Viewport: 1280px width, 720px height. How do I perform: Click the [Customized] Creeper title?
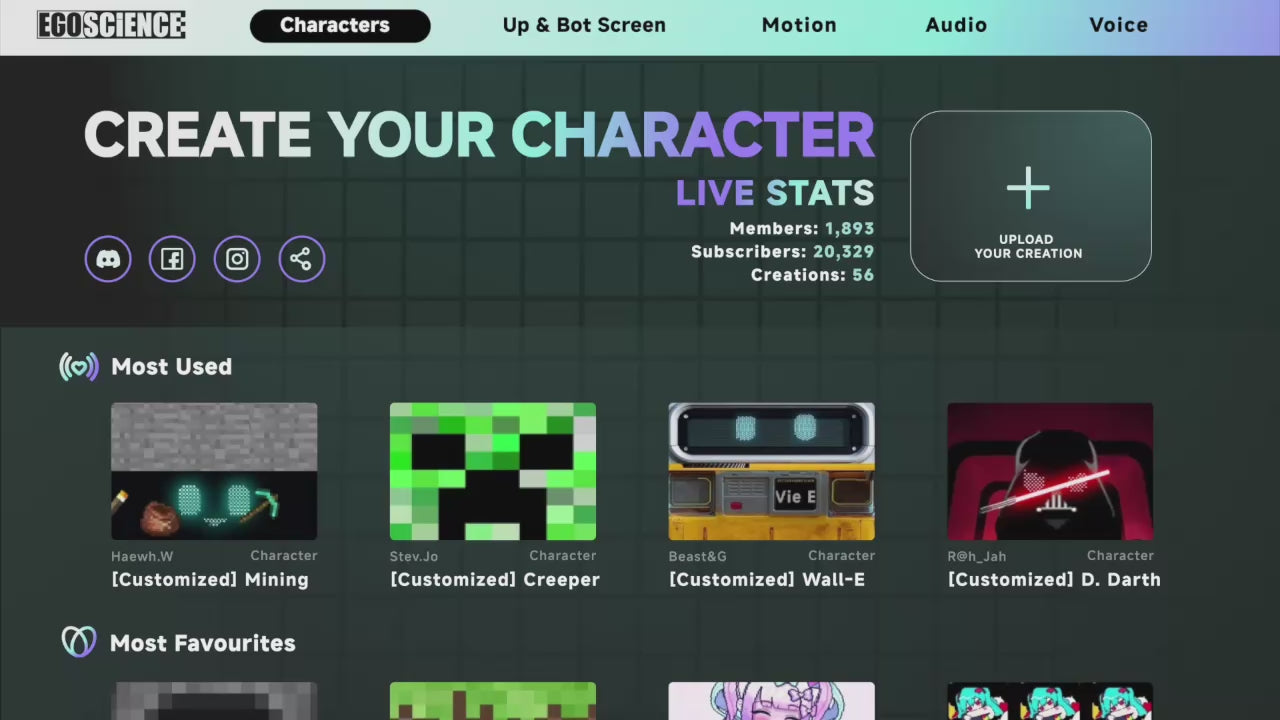(x=495, y=580)
